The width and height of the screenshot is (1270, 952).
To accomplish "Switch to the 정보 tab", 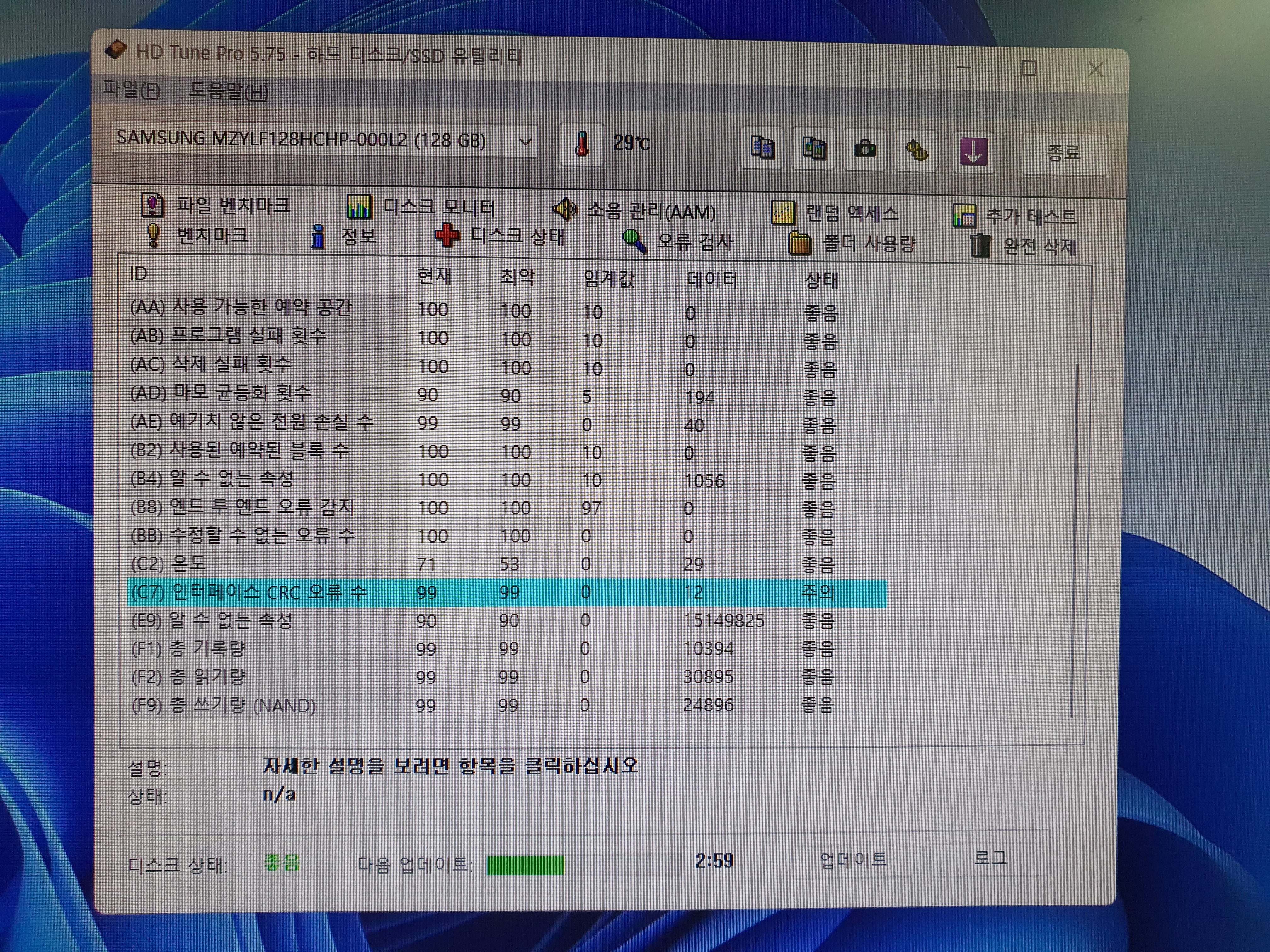I will pos(343,236).
